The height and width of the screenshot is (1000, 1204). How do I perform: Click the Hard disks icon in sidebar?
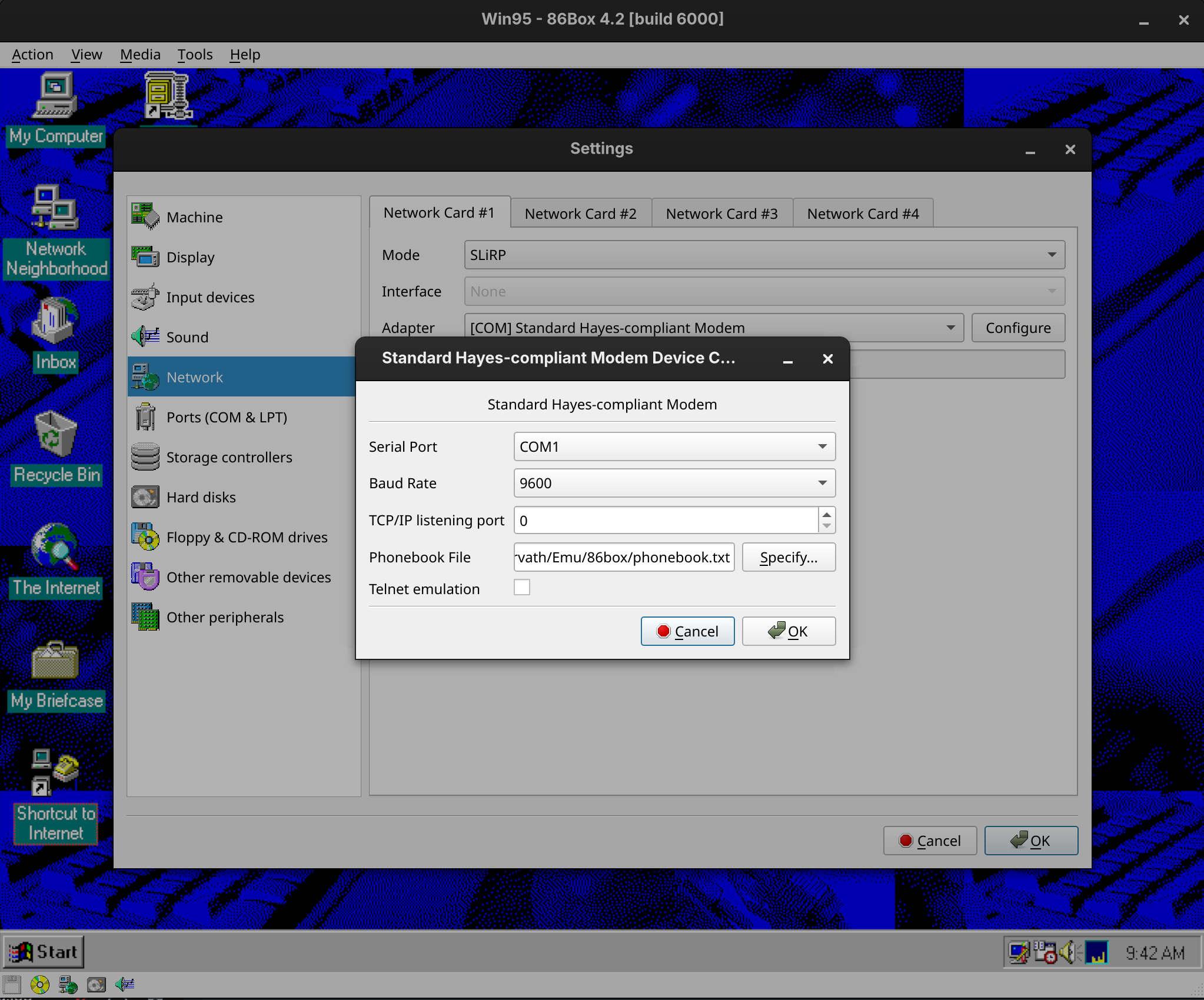pos(146,497)
